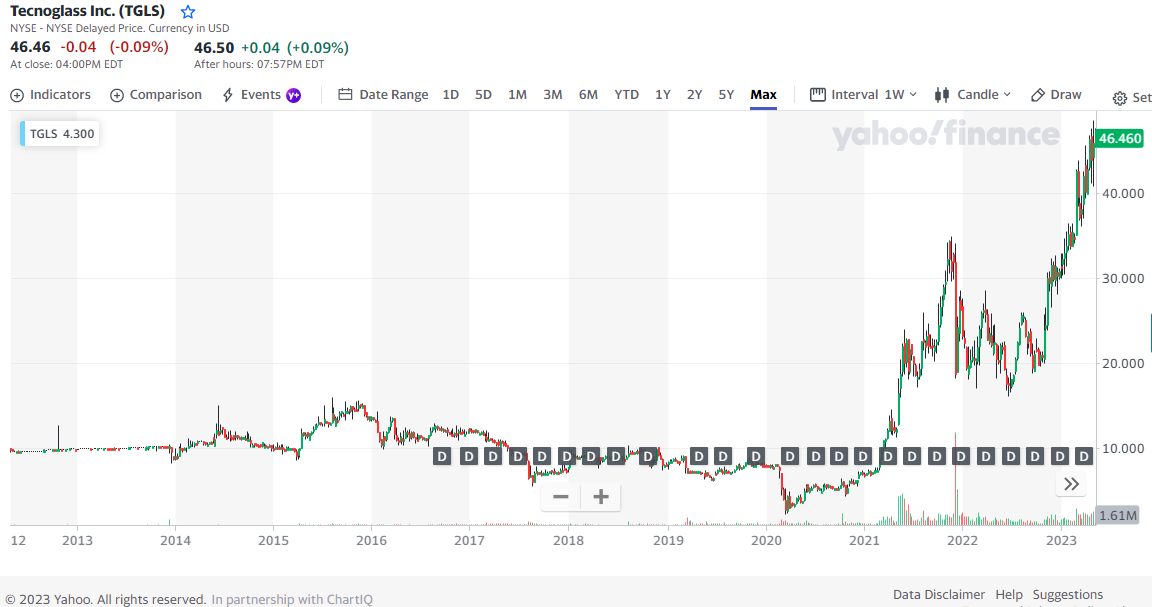Click the lightning bolt Events icon

pyautogui.click(x=228, y=95)
